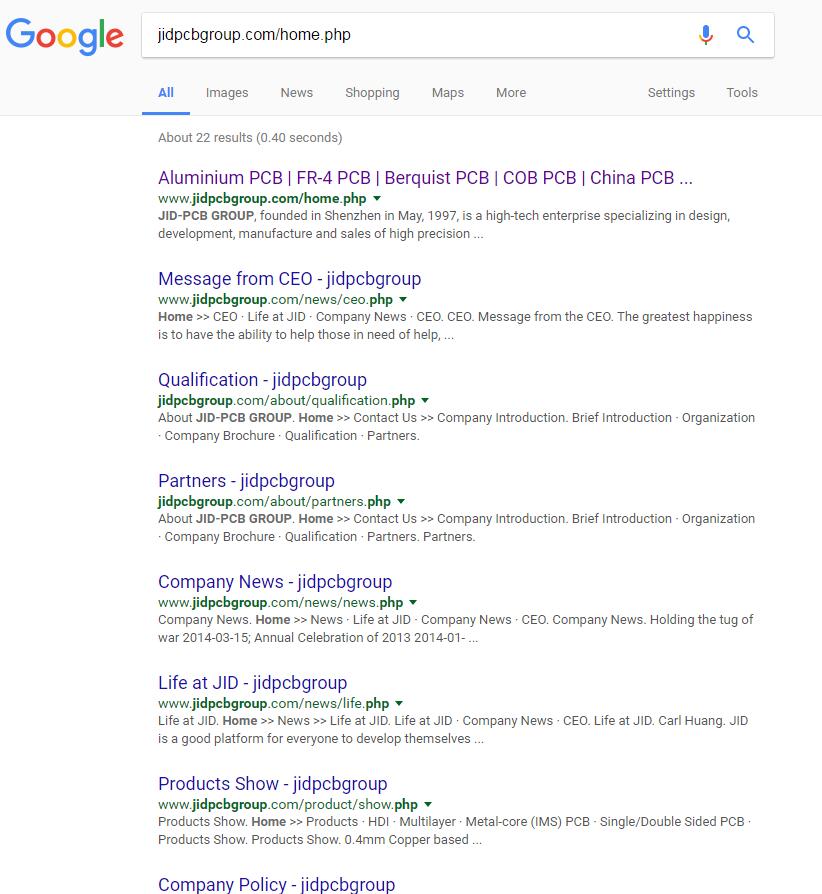Open Company Policy - jidpcbgroup result

tap(276, 884)
